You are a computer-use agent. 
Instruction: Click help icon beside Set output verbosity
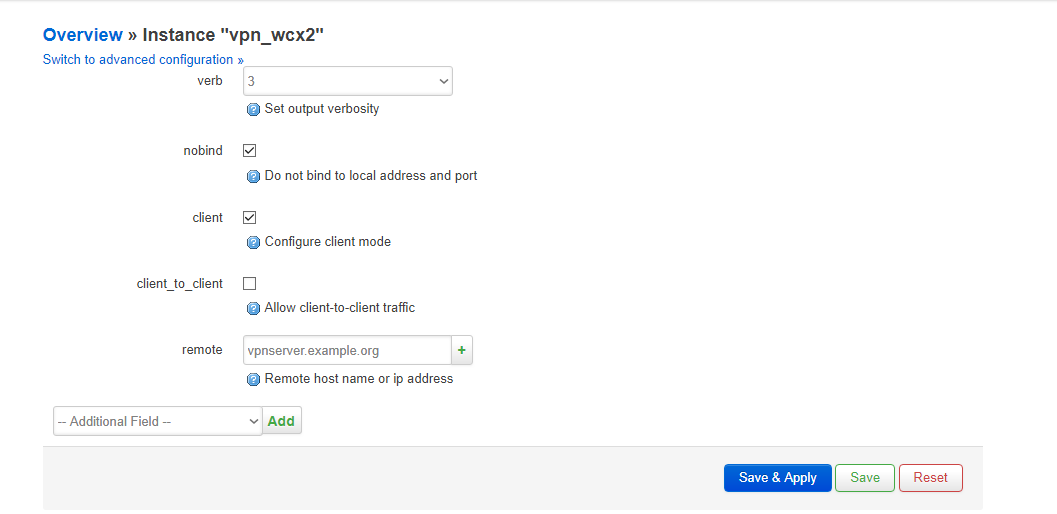click(x=253, y=109)
